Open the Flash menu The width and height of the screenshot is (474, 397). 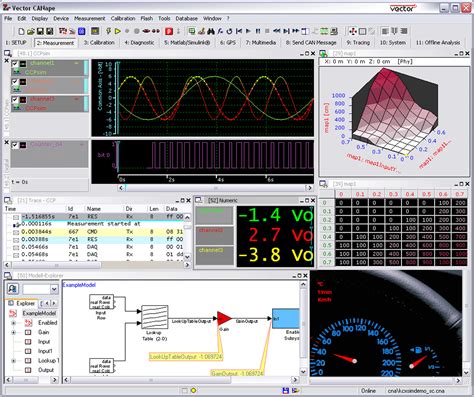click(146, 19)
